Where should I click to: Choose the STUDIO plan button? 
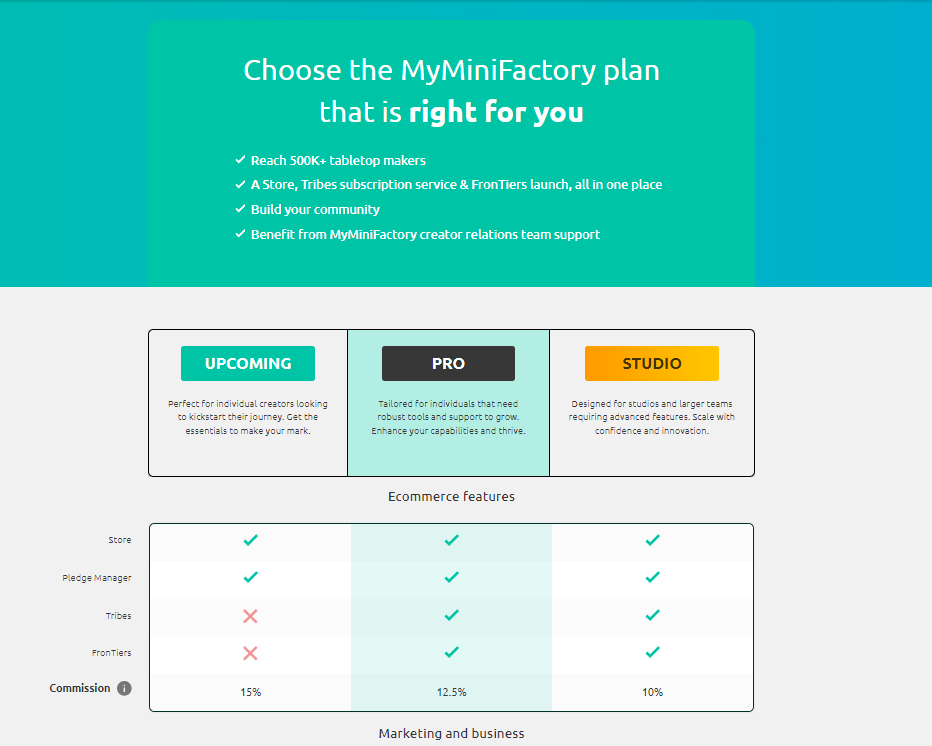point(652,363)
